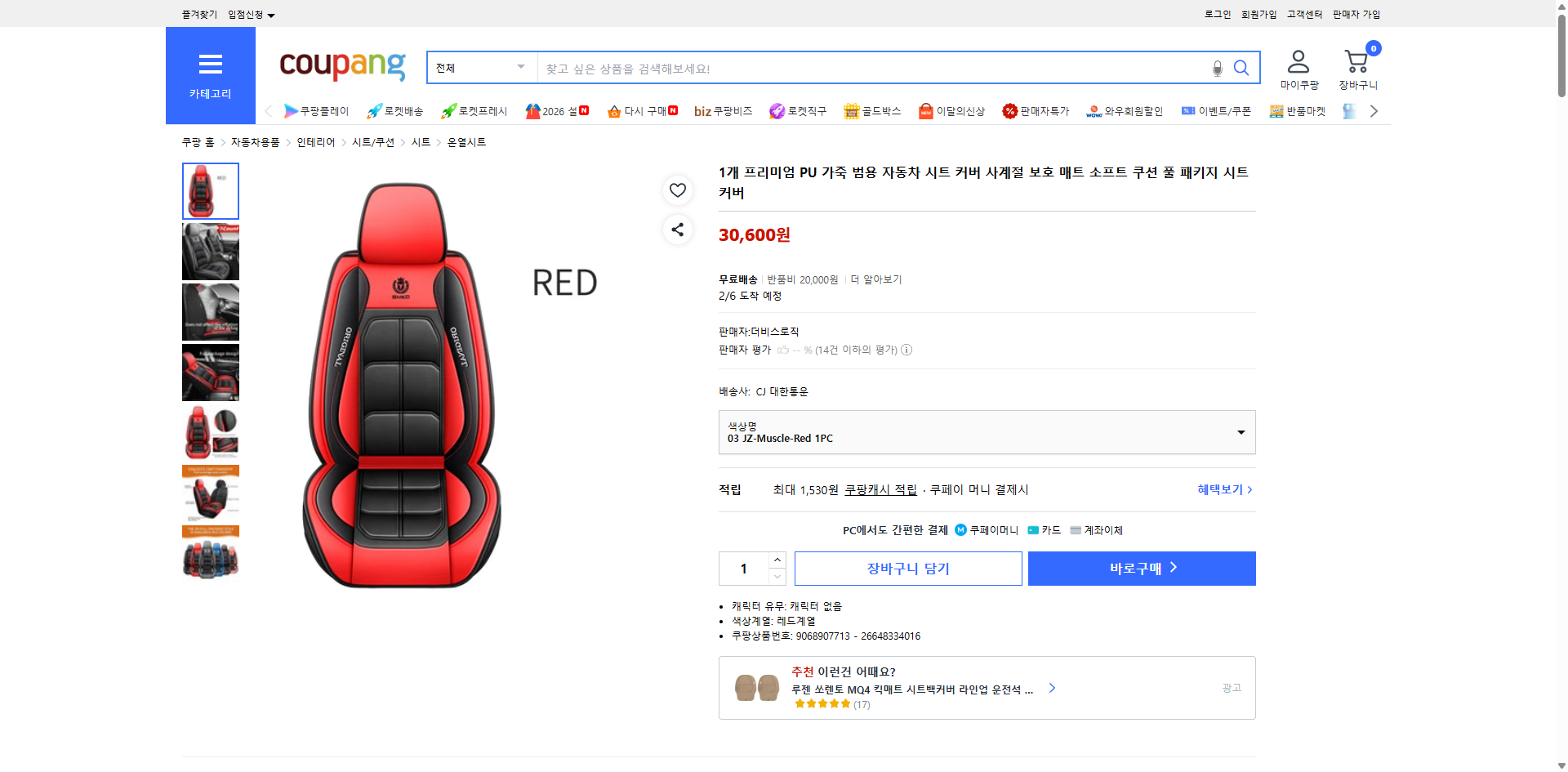The width and height of the screenshot is (1568, 772).
Task: Expand the 입점신청 dropdown arrow
Action: [271, 15]
